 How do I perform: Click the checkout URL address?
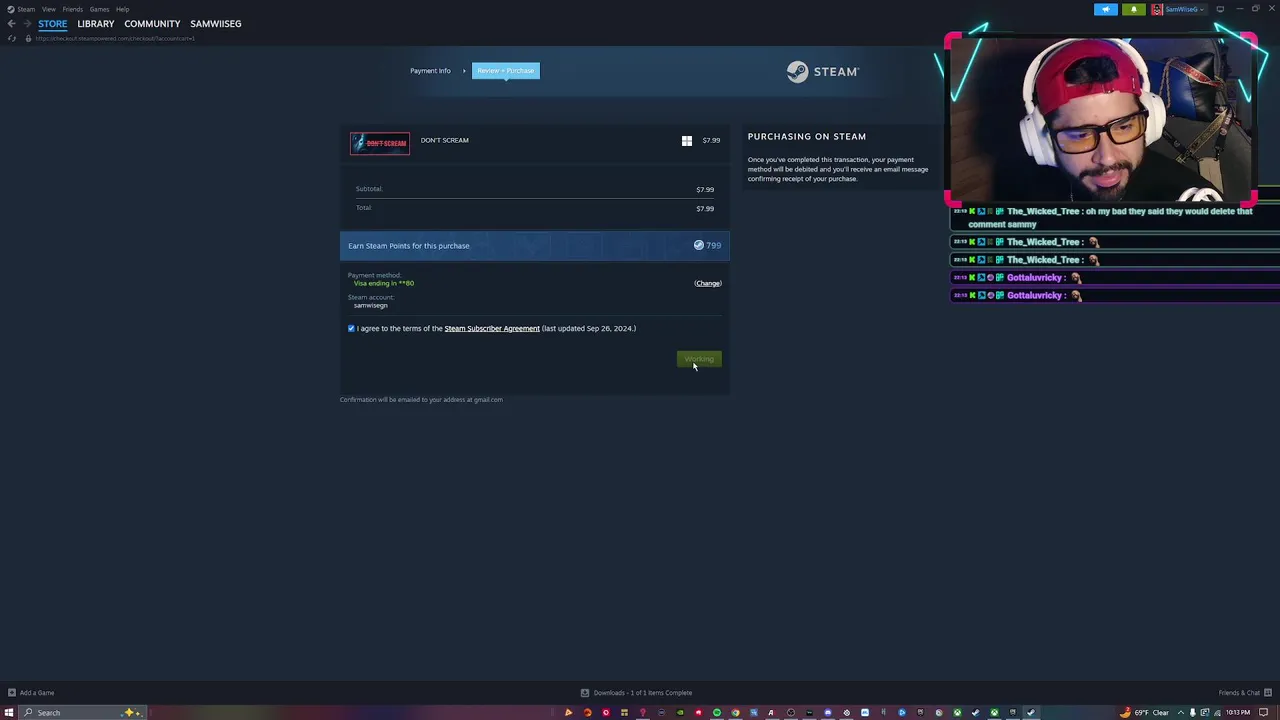[115, 38]
